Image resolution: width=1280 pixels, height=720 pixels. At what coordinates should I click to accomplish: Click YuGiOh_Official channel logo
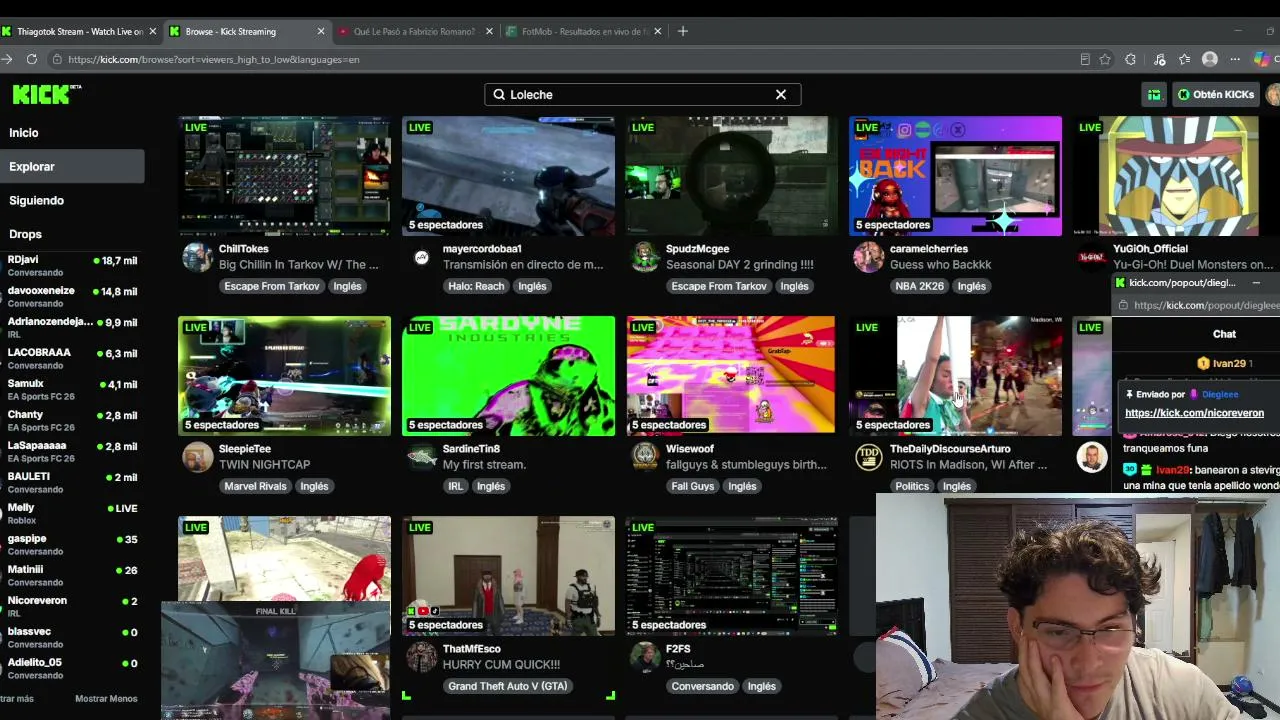[1092, 257]
